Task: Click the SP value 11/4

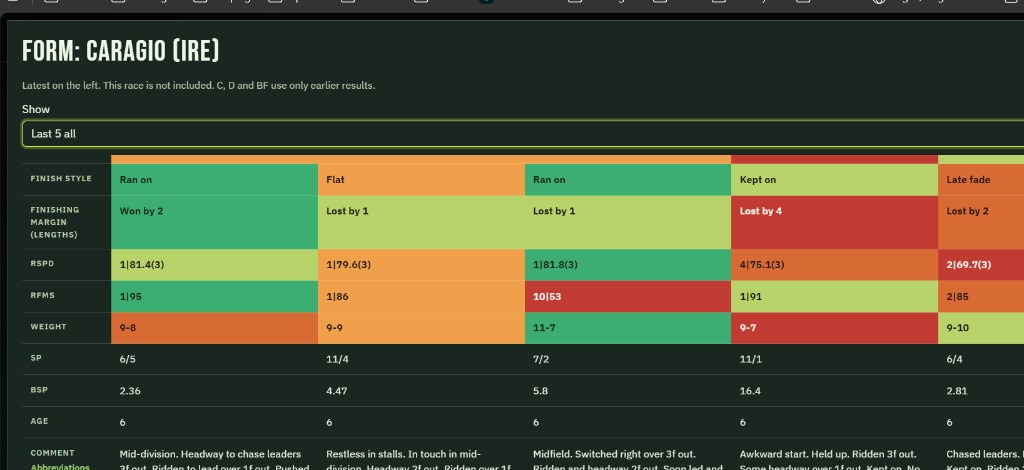Action: pos(337,359)
